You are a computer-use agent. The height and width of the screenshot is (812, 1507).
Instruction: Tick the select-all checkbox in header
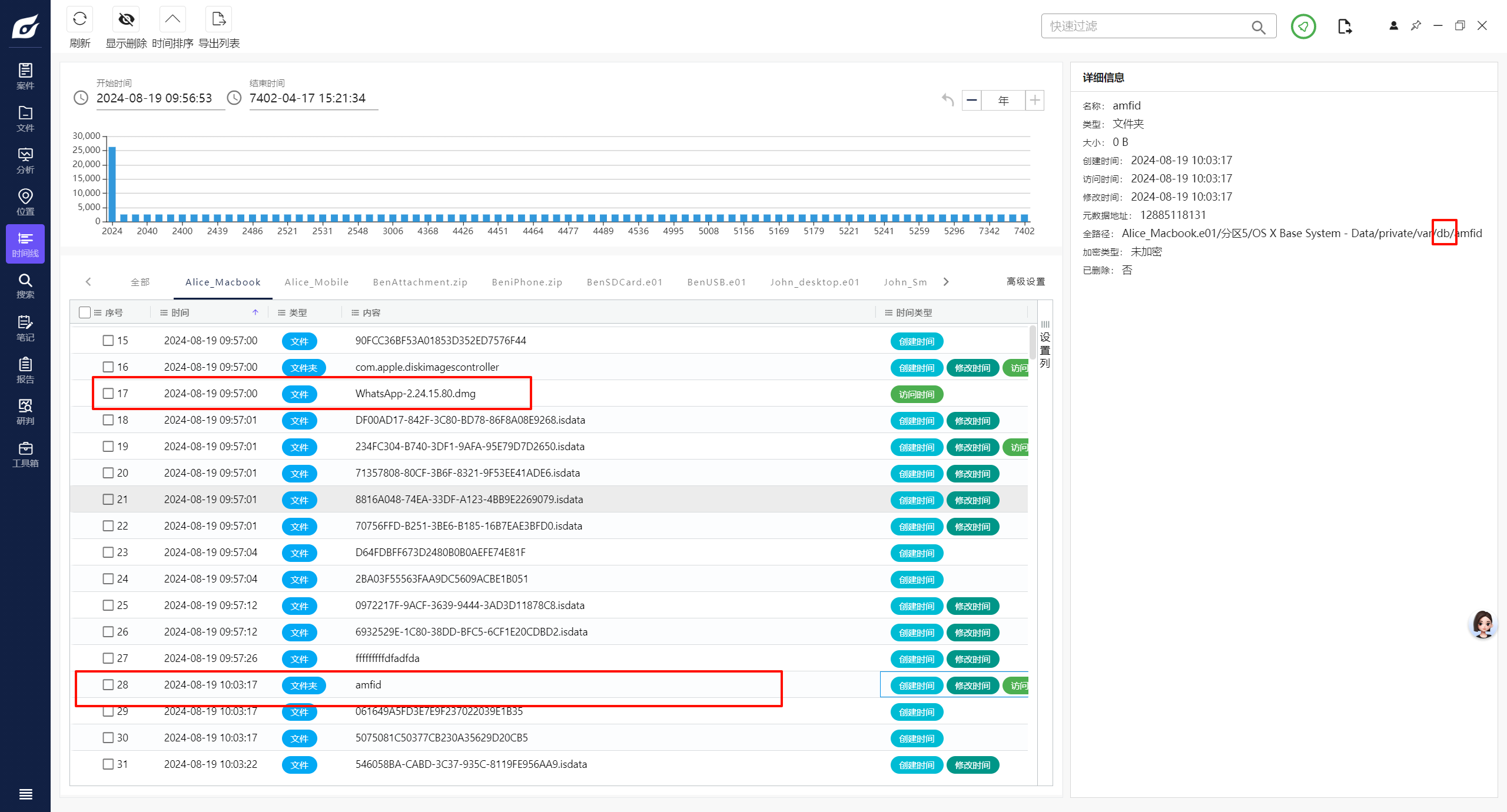pyautogui.click(x=85, y=312)
